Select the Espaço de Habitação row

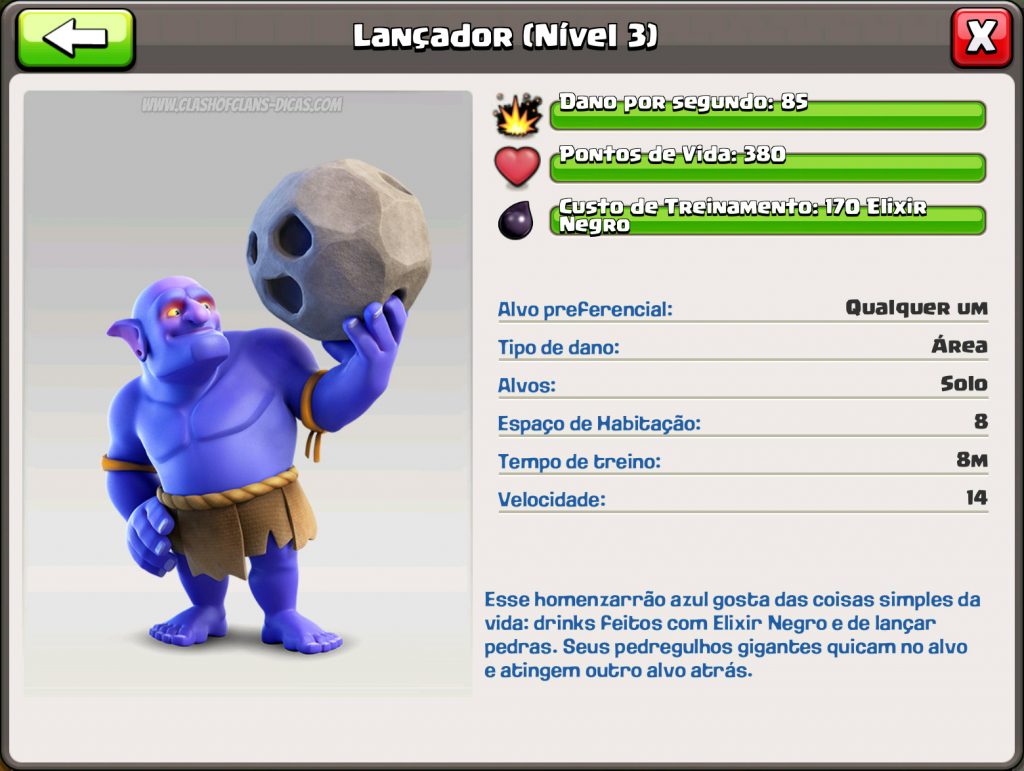[x=743, y=422]
